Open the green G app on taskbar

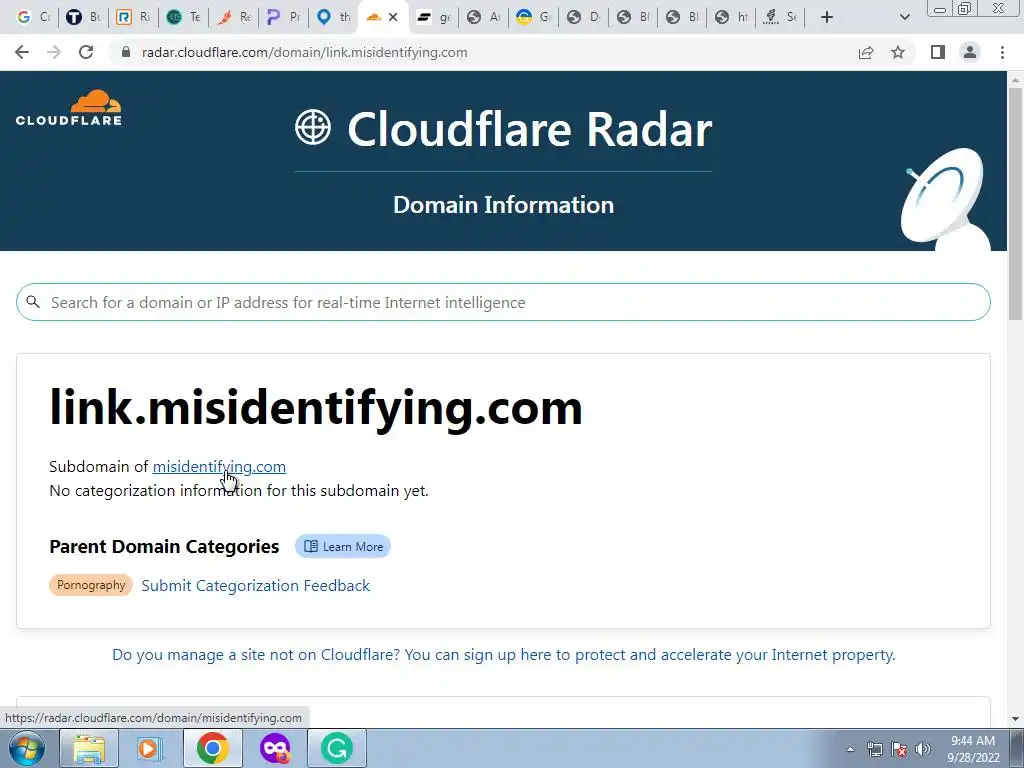[x=337, y=748]
